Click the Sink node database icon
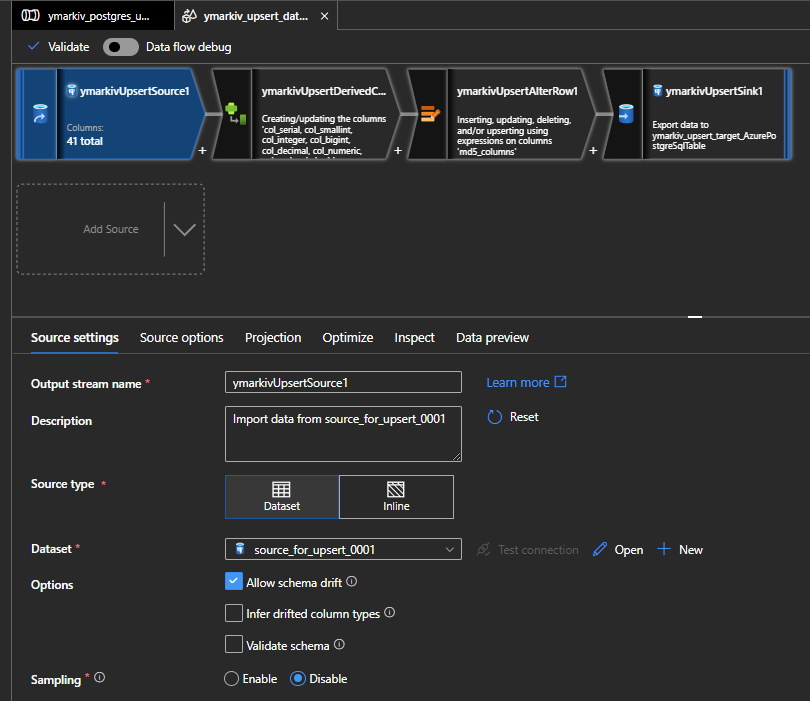 pyautogui.click(x=624, y=115)
